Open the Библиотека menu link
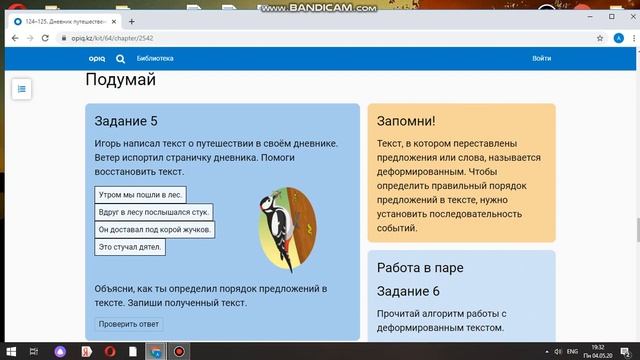Screen dimensions: 640x360 click(x=155, y=58)
